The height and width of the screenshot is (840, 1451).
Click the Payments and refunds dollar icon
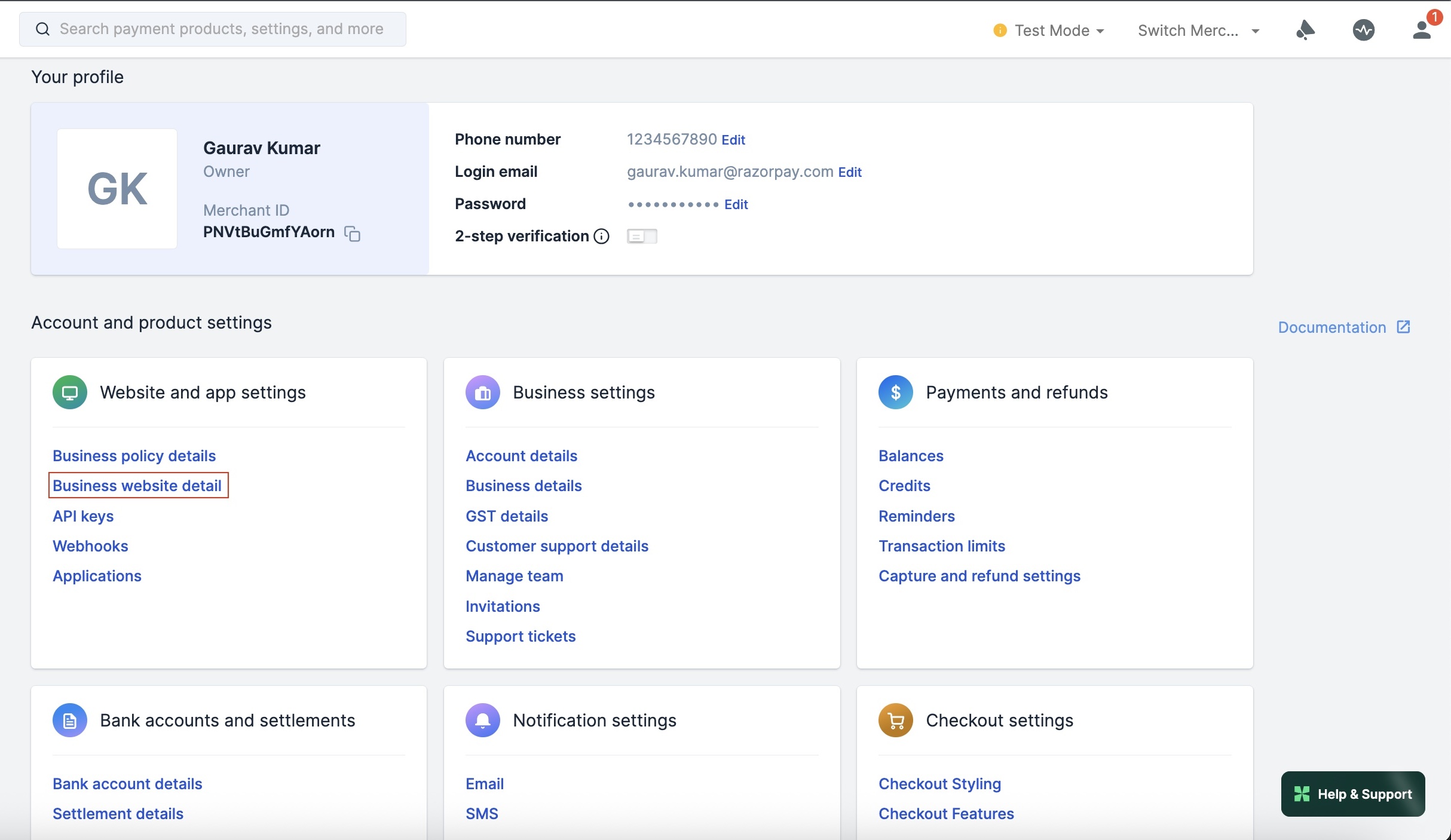click(895, 393)
